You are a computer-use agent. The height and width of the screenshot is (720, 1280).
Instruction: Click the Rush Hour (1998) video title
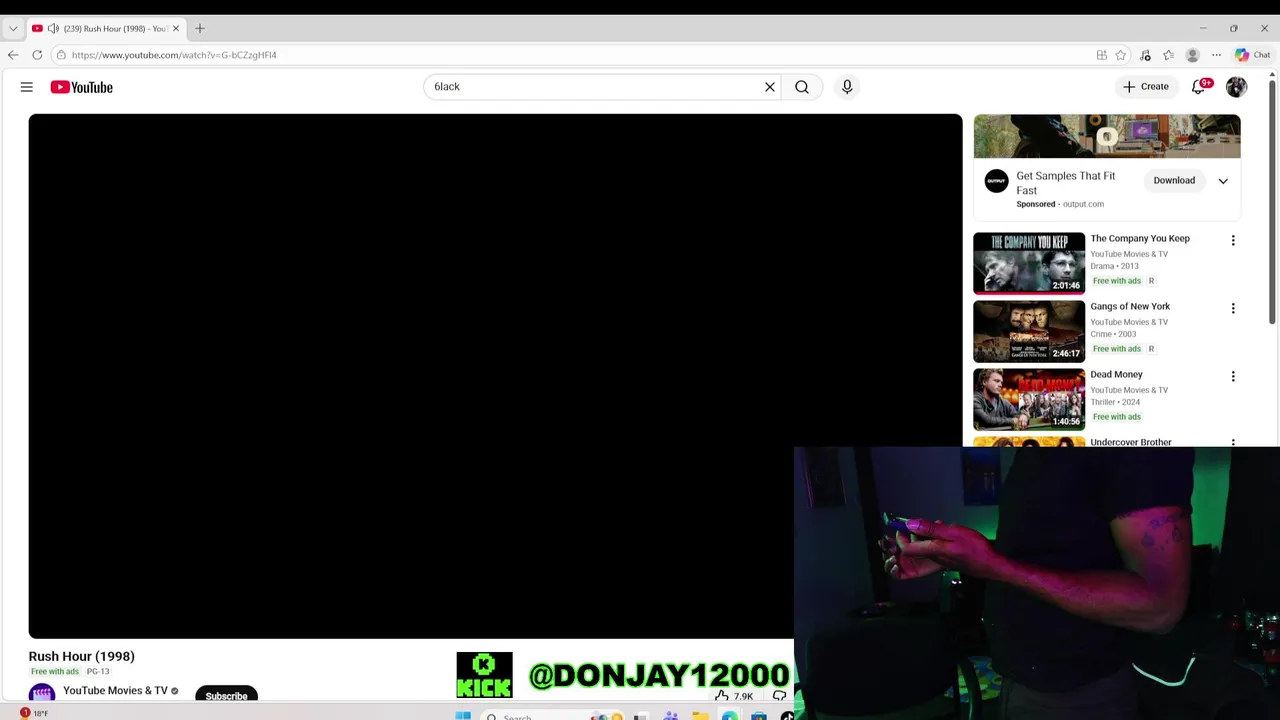(x=82, y=656)
